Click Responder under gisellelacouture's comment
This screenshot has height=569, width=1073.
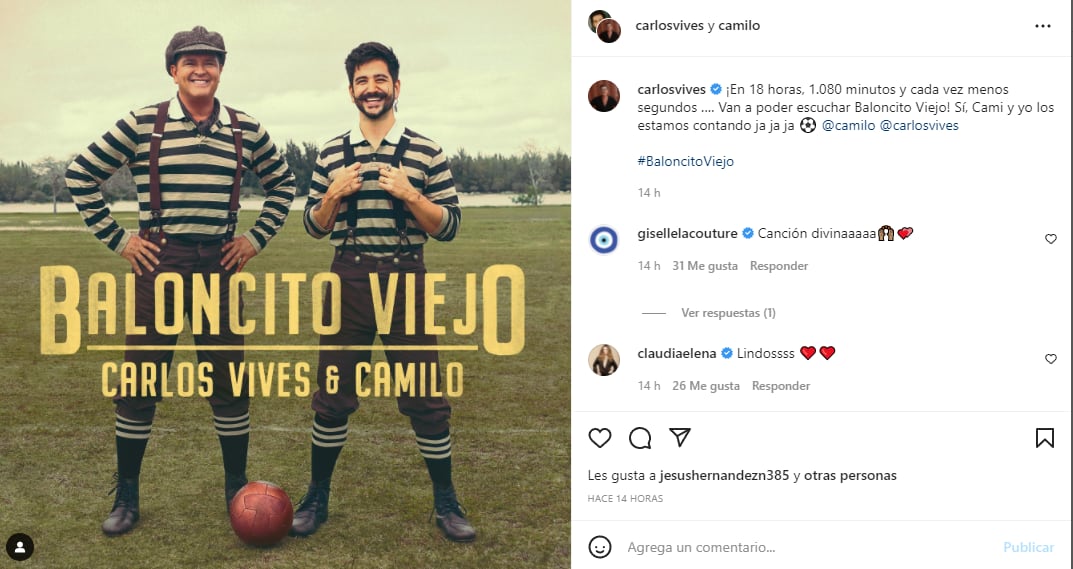779,266
